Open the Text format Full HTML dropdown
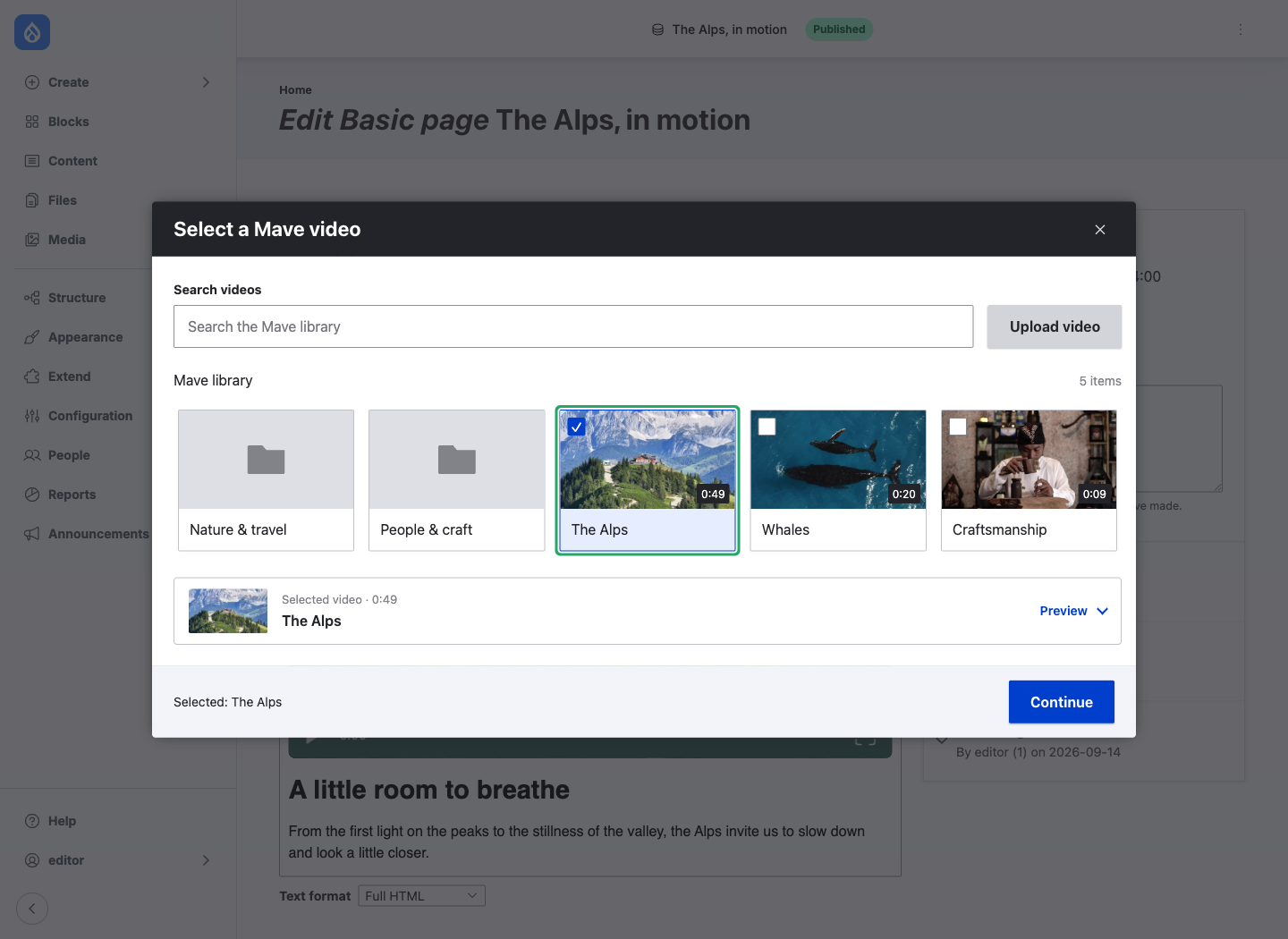Image resolution: width=1288 pixels, height=939 pixels. click(422, 896)
